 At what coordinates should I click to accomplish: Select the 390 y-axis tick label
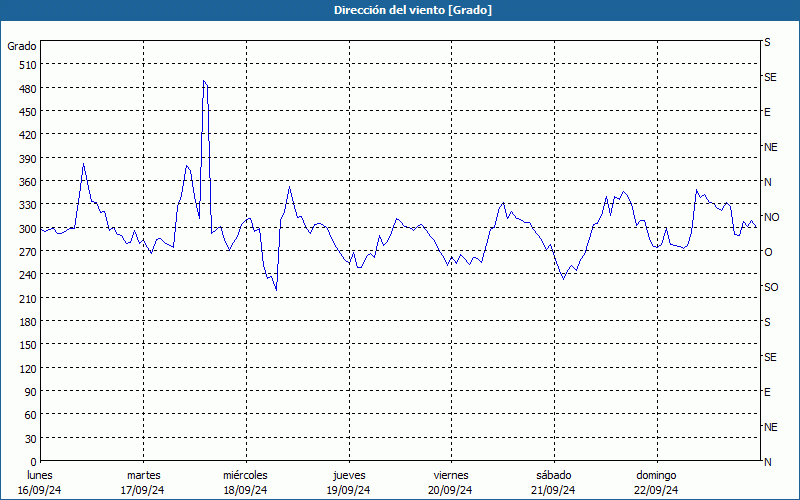[x=28, y=159]
